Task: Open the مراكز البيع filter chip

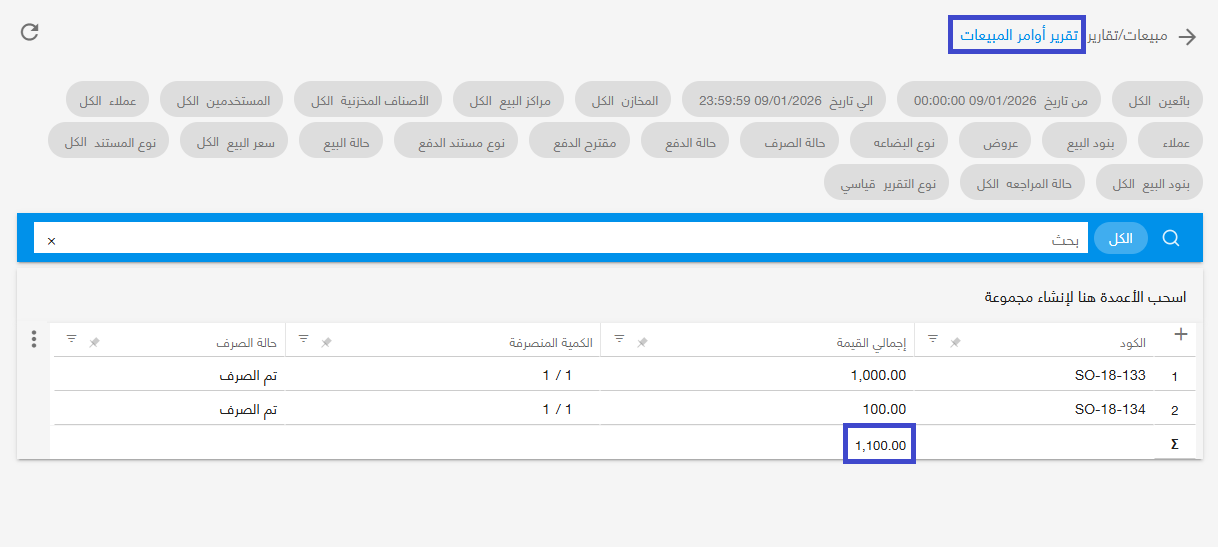Action: pyautogui.click(x=509, y=101)
